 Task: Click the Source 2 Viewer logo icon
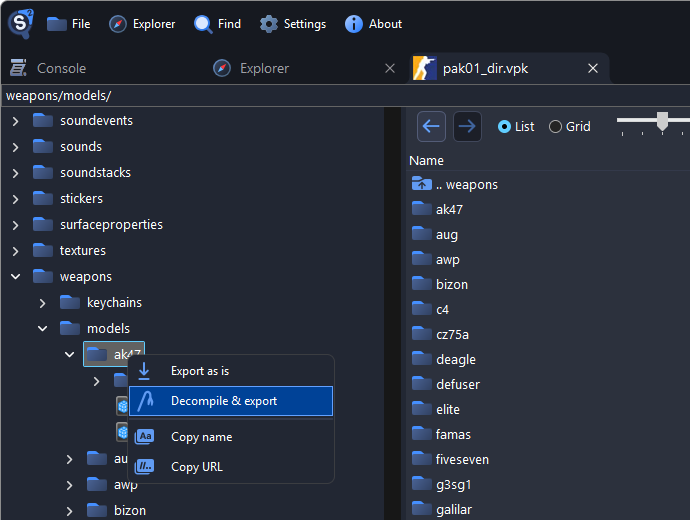coord(20,24)
